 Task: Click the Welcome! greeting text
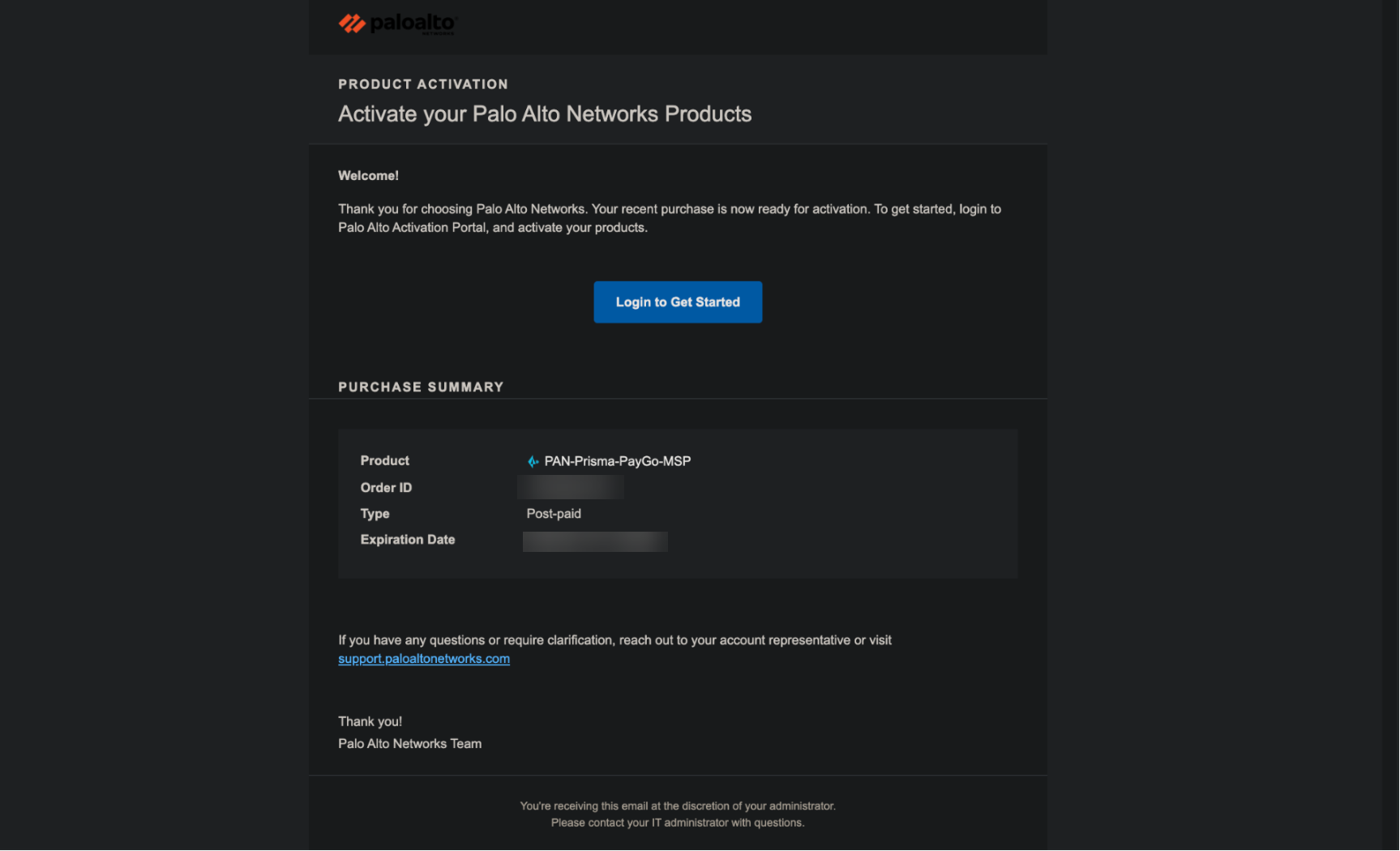368,176
